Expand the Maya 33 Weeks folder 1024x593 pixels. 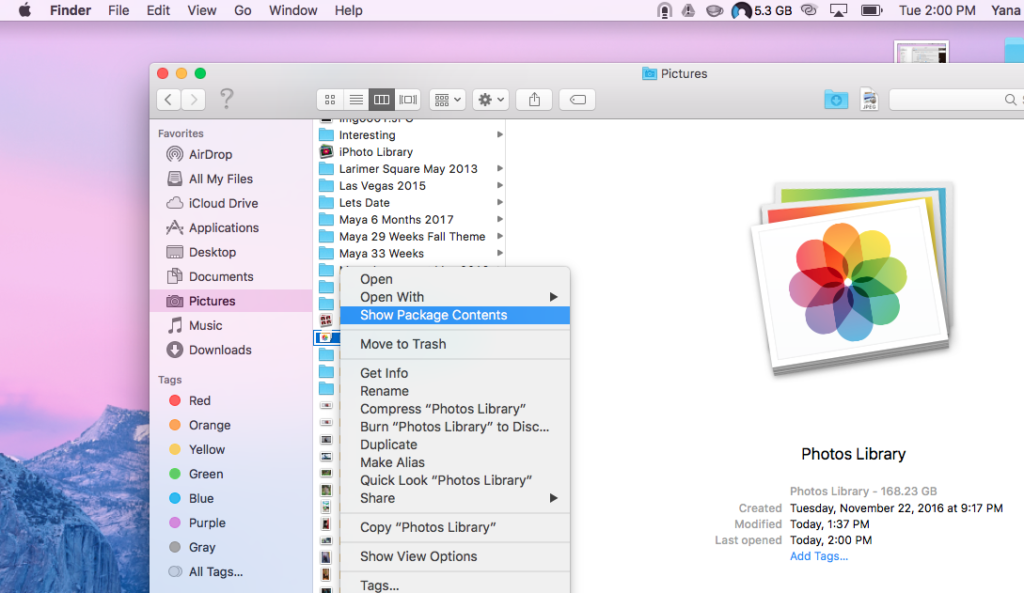point(500,253)
